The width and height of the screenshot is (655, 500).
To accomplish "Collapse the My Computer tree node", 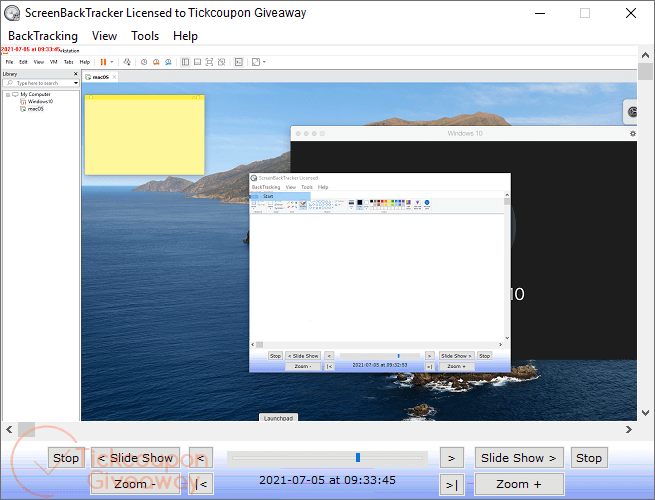I will coord(8,95).
